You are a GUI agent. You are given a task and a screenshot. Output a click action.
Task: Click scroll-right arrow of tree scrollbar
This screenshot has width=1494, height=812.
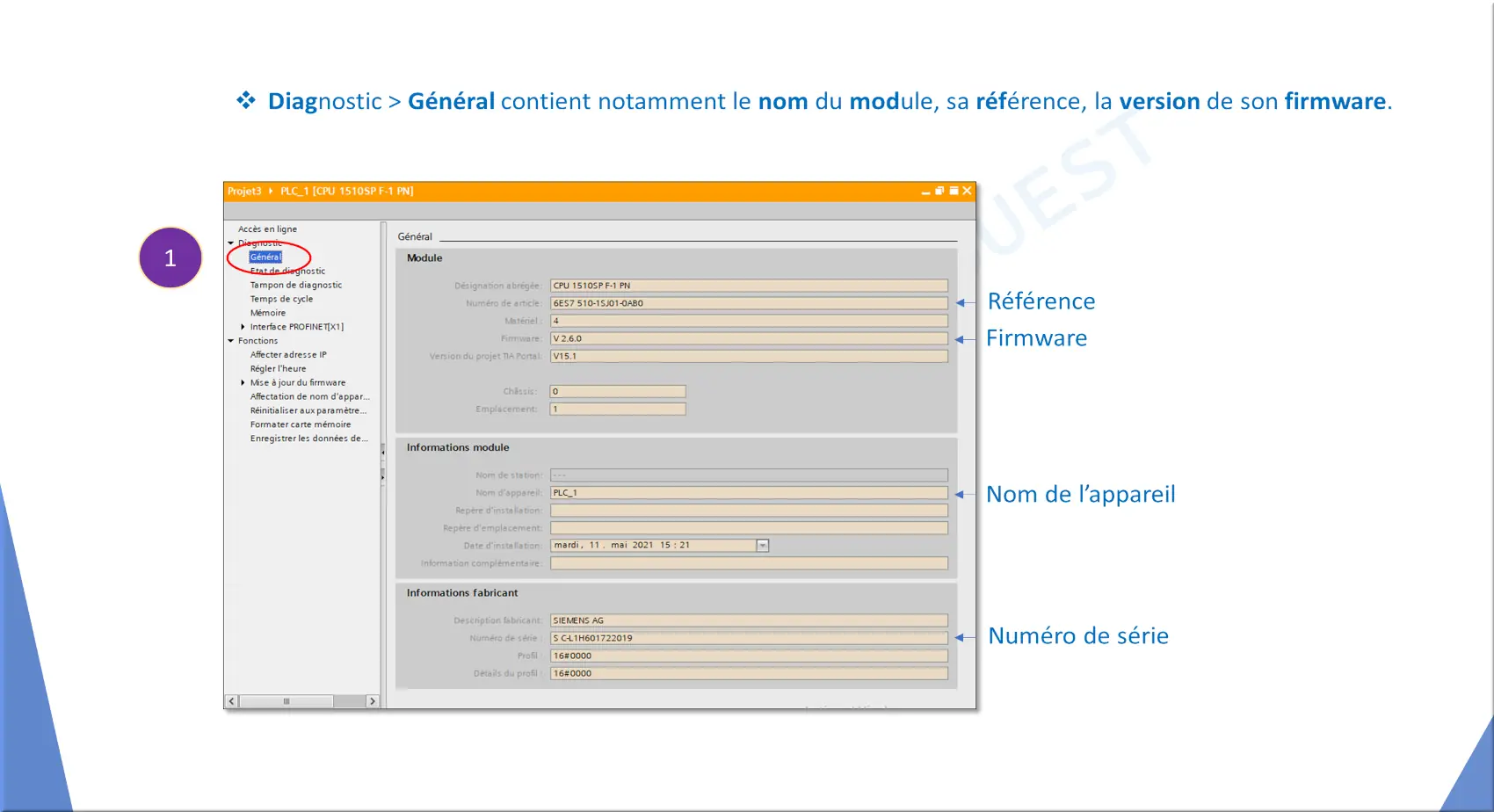373,701
